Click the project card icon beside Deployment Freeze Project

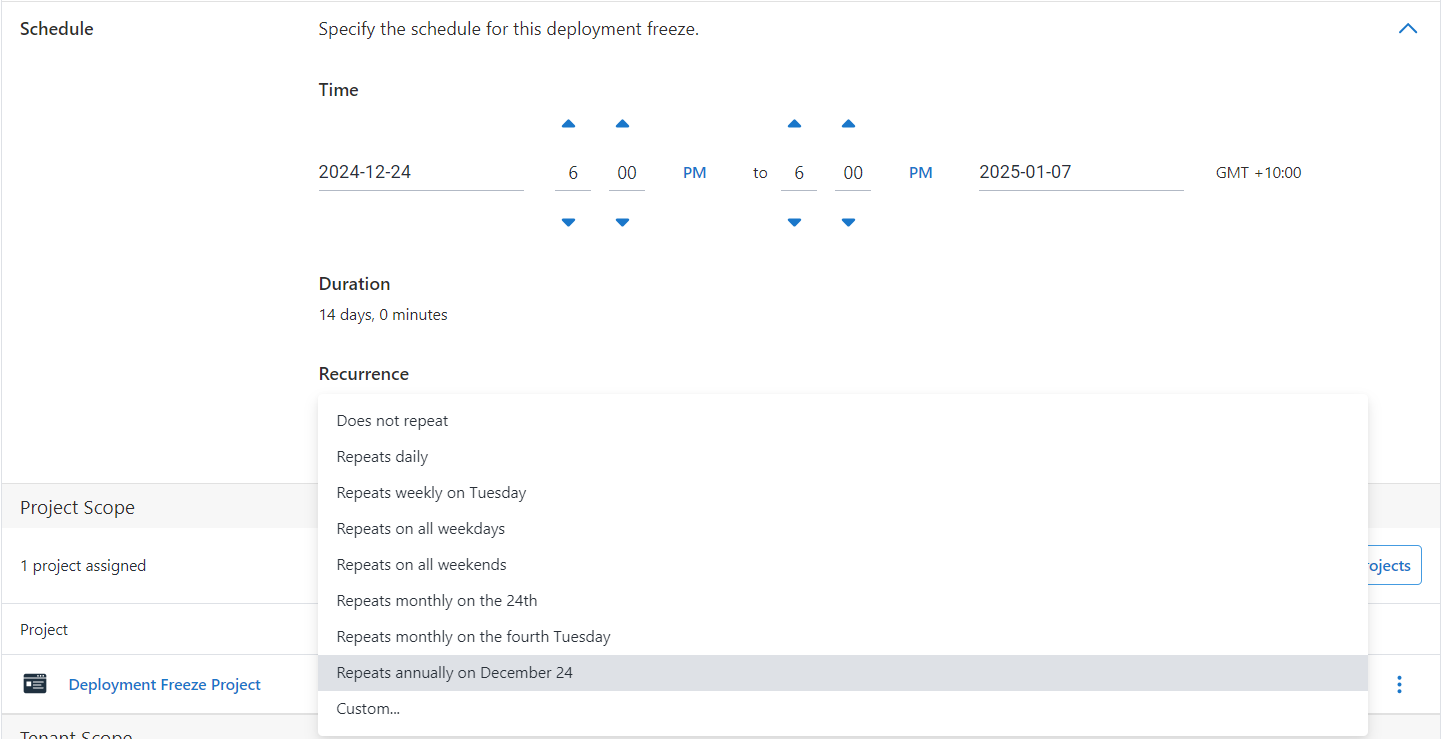click(35, 683)
